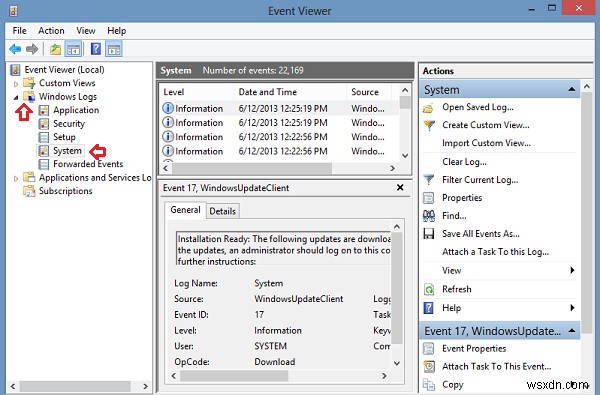
Task: Open the Help menu in menu bar
Action: [116, 31]
